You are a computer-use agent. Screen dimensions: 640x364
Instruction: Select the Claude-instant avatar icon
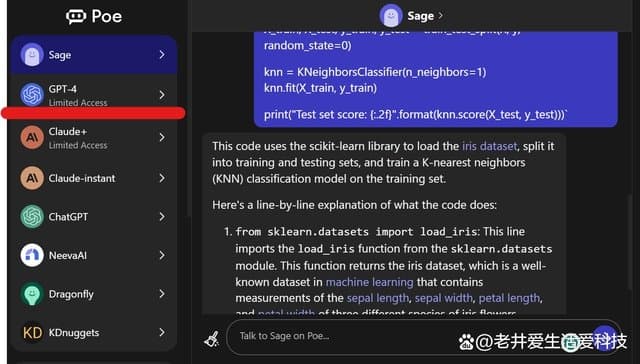(x=32, y=178)
